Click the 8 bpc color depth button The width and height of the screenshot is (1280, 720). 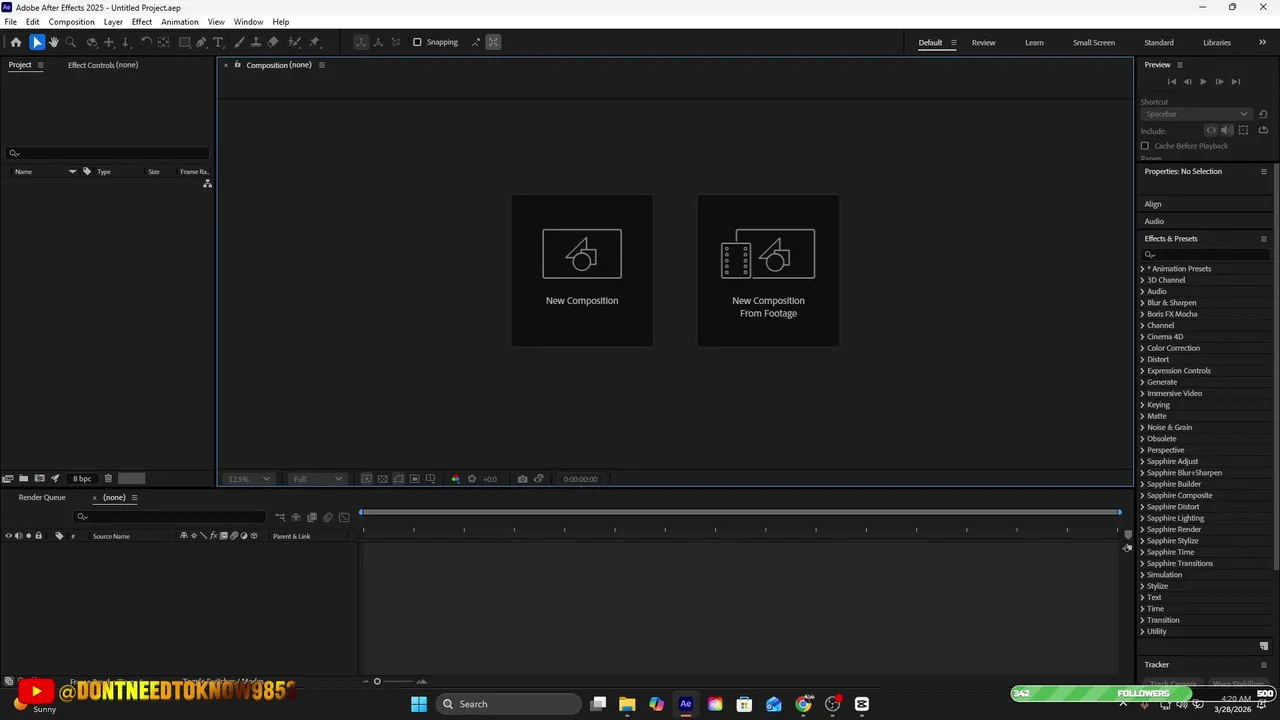pyautogui.click(x=82, y=478)
